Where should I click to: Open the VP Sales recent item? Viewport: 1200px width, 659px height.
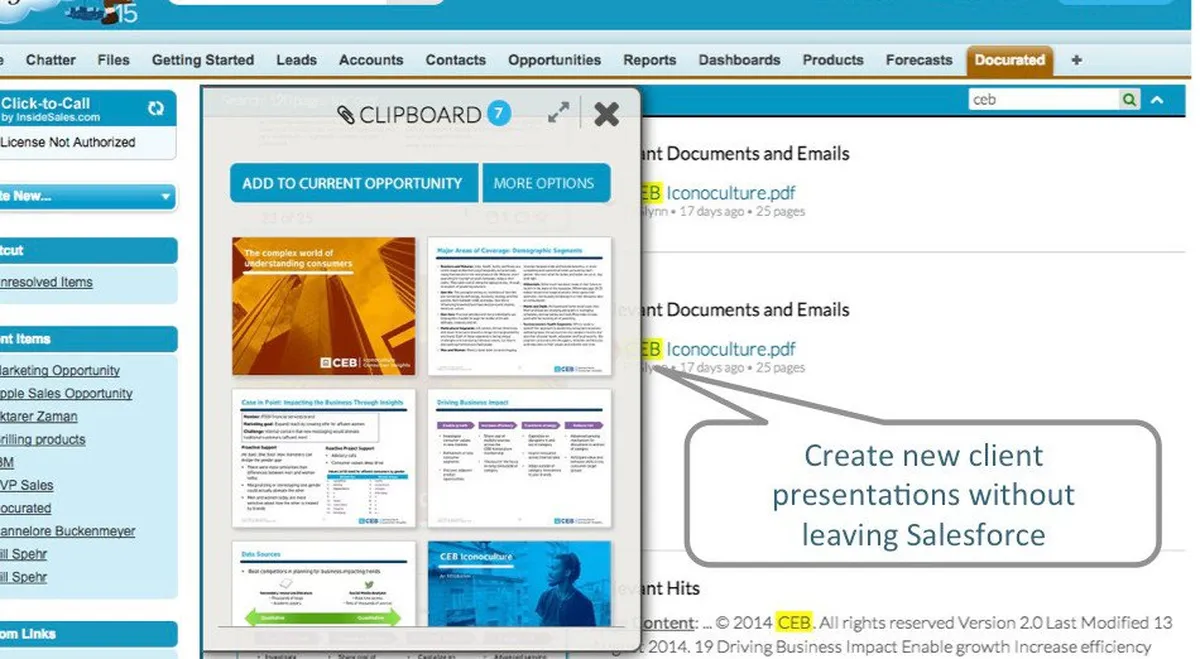tap(25, 485)
